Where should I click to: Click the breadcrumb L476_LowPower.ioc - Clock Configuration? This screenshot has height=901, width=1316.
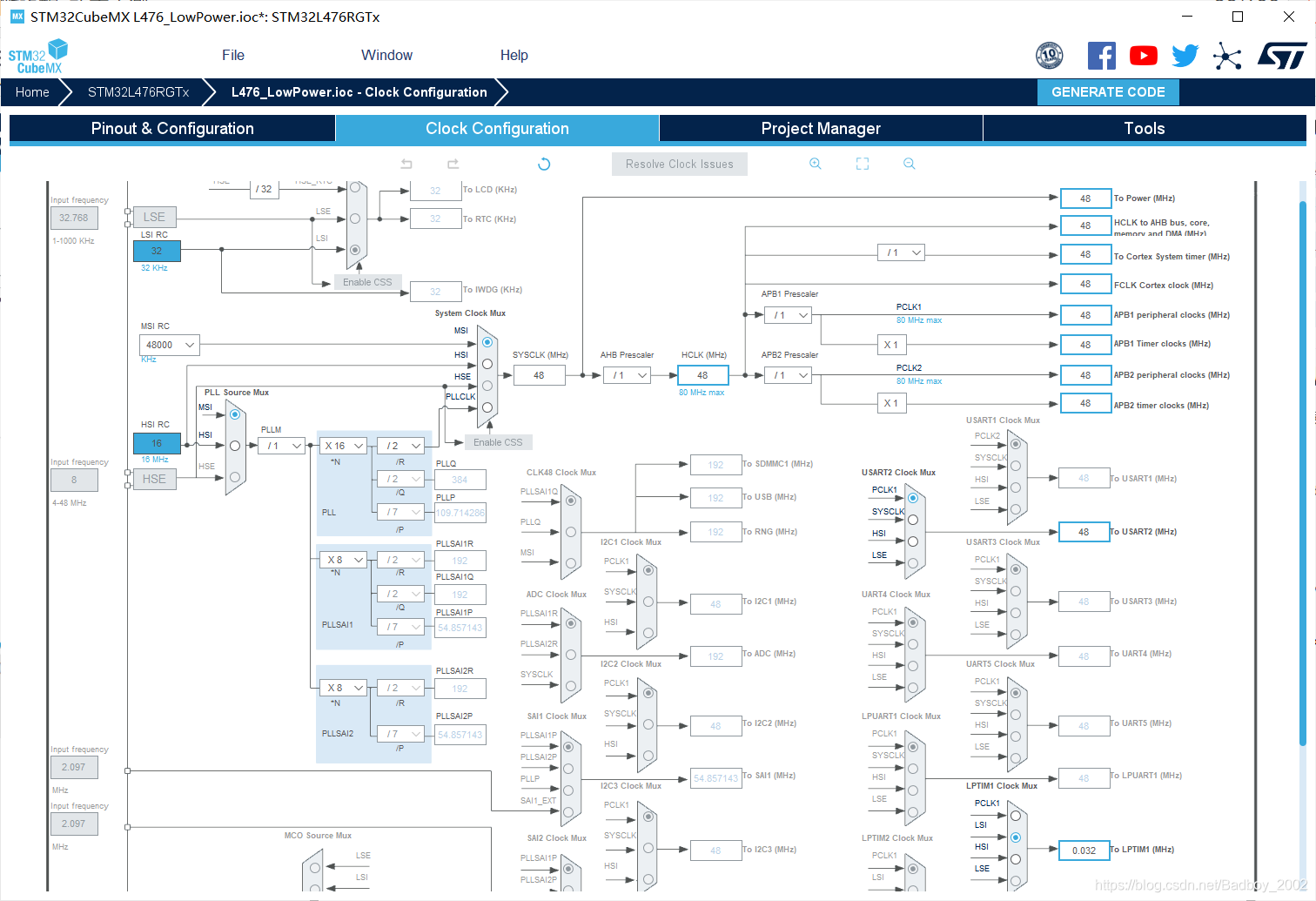tap(359, 92)
